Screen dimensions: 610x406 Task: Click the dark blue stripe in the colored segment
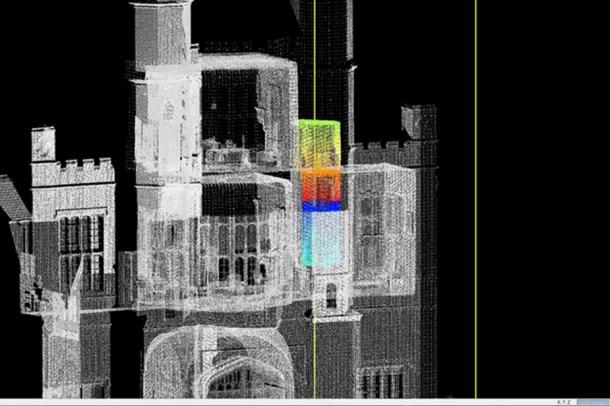[x=321, y=207]
